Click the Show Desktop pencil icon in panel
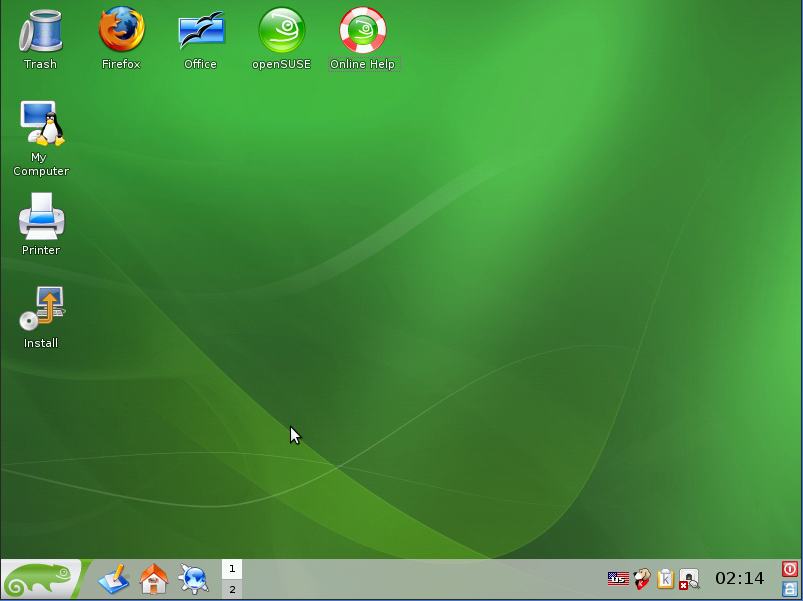Image resolution: width=803 pixels, height=601 pixels. 113,579
